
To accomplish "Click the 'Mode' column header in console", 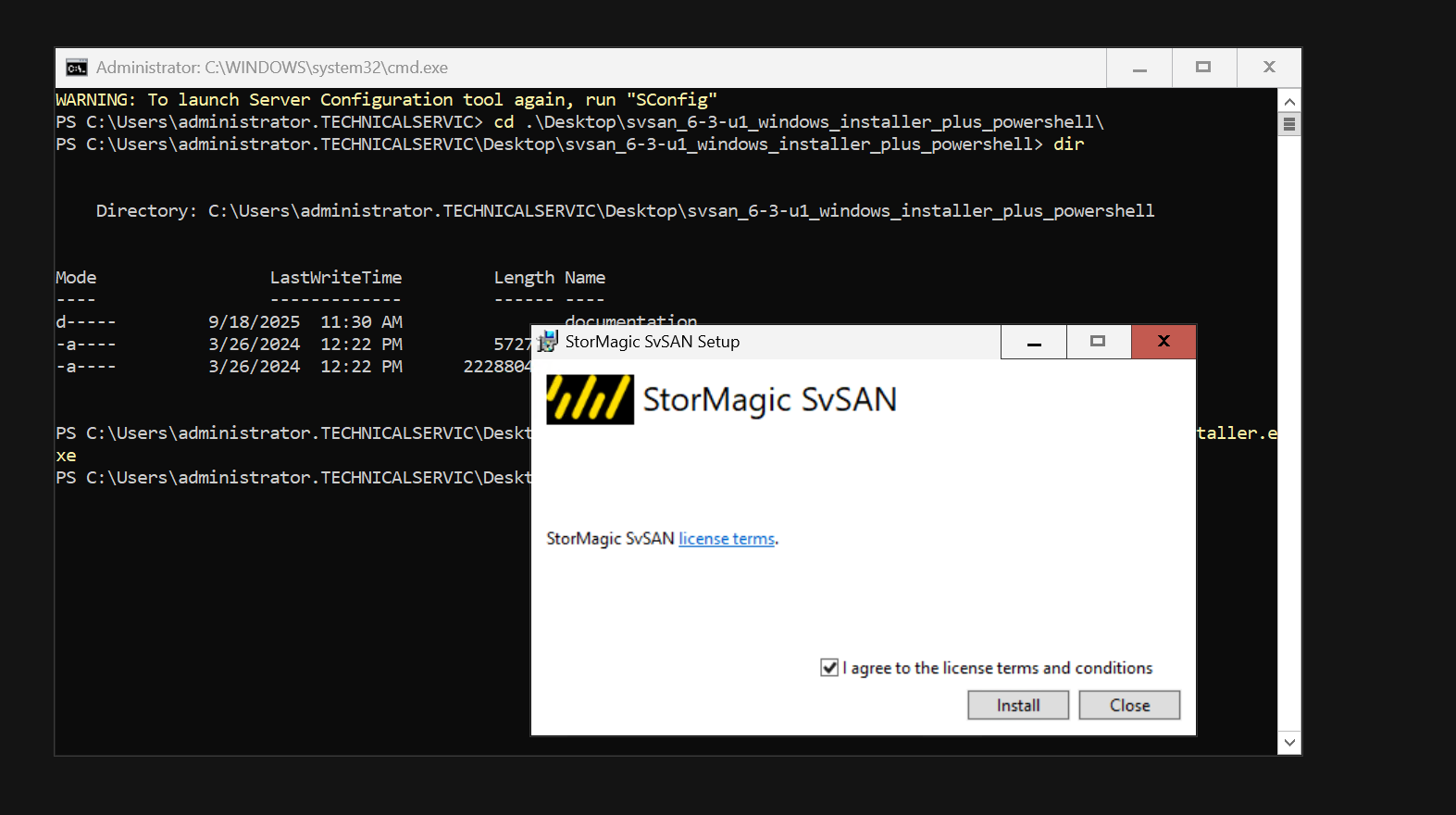I will coord(76,278).
